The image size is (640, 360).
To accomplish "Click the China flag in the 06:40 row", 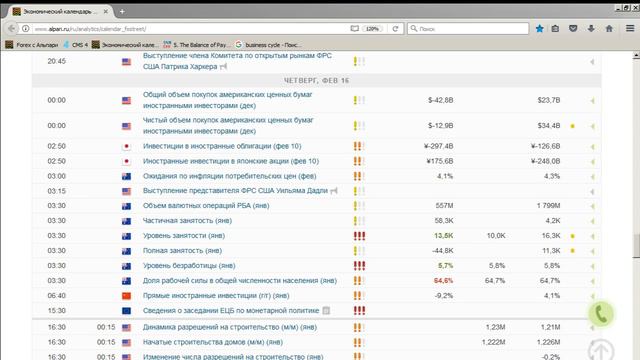I will [127, 296].
